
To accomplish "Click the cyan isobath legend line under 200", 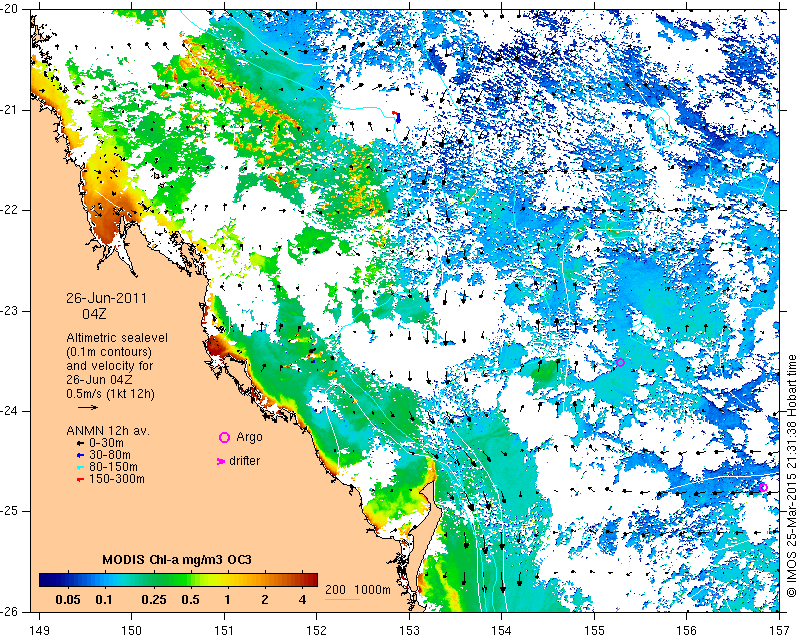I will 342,599.
